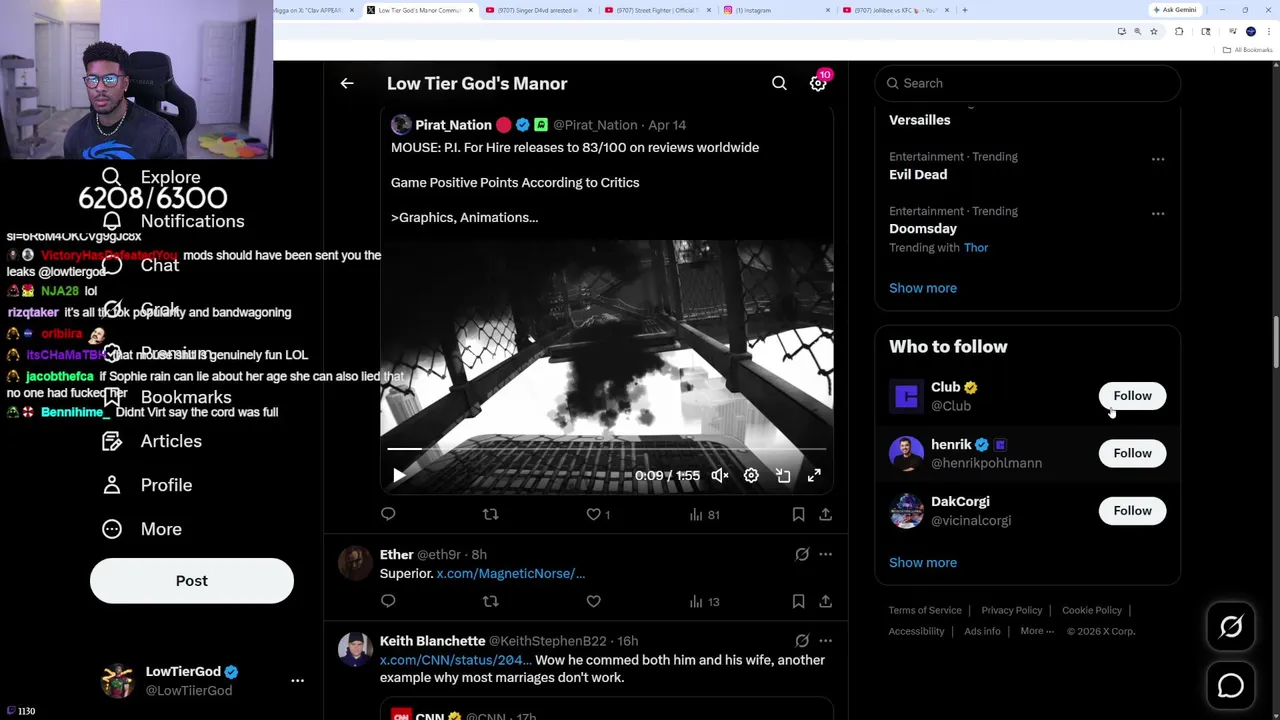
Task: Go back with the arrow beside Low Tier God's Manor
Action: pos(347,83)
